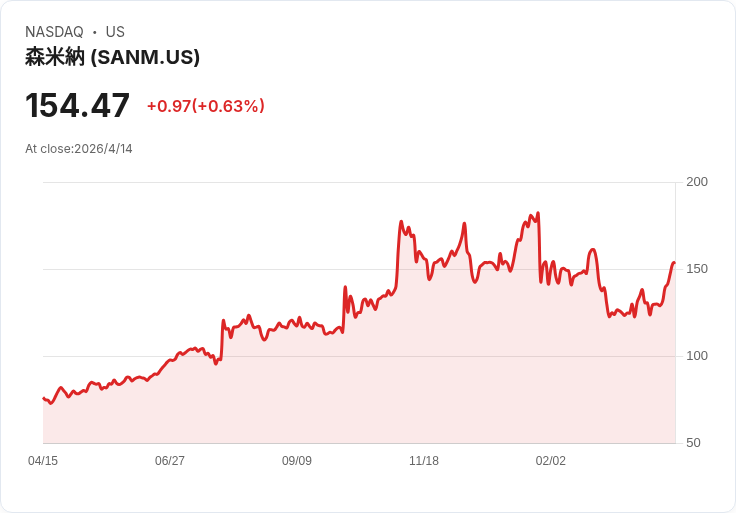The image size is (736, 513).
Task: Click the highest peak of the price line
Action: [x=538, y=213]
